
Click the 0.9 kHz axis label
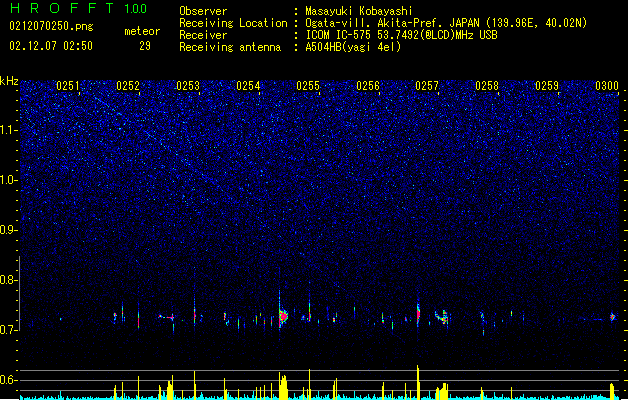pyautogui.click(x=9, y=230)
